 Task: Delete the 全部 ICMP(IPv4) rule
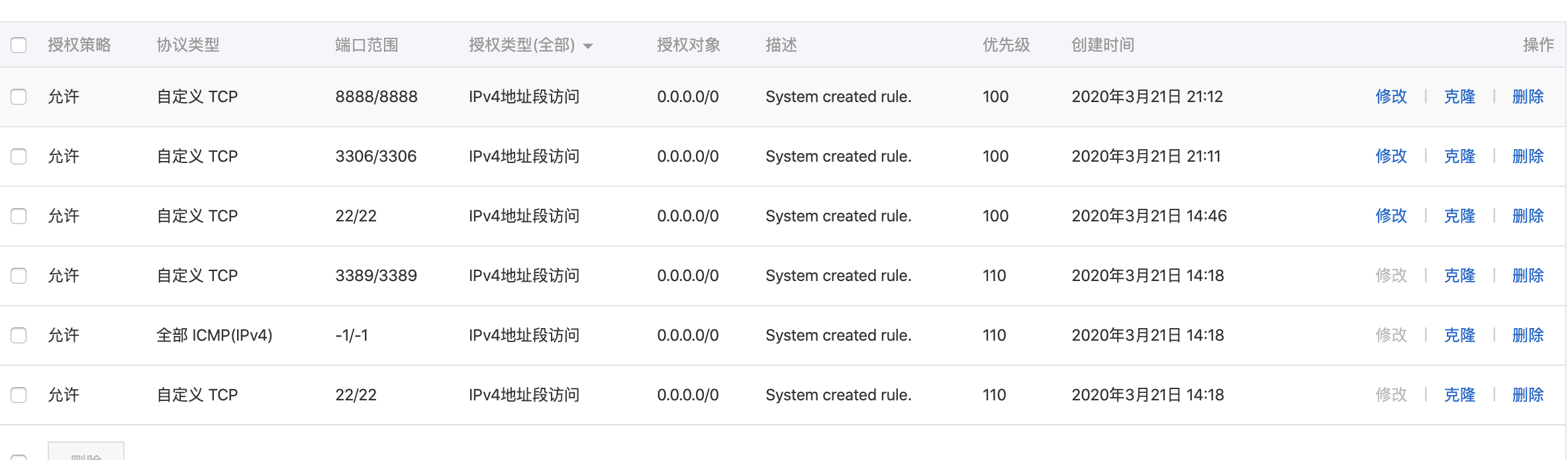(x=1528, y=335)
